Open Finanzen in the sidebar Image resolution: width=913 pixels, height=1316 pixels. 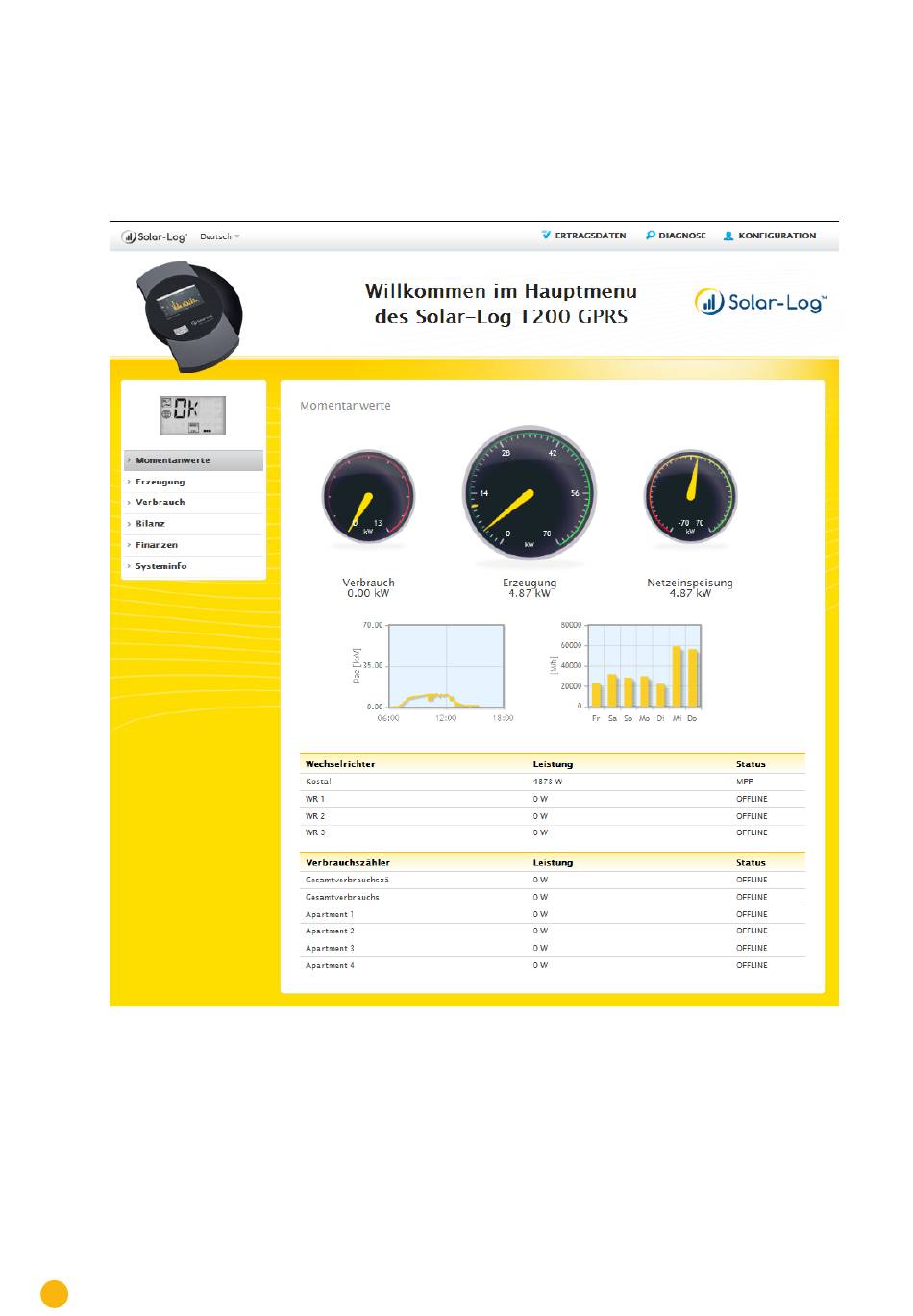[x=193, y=545]
